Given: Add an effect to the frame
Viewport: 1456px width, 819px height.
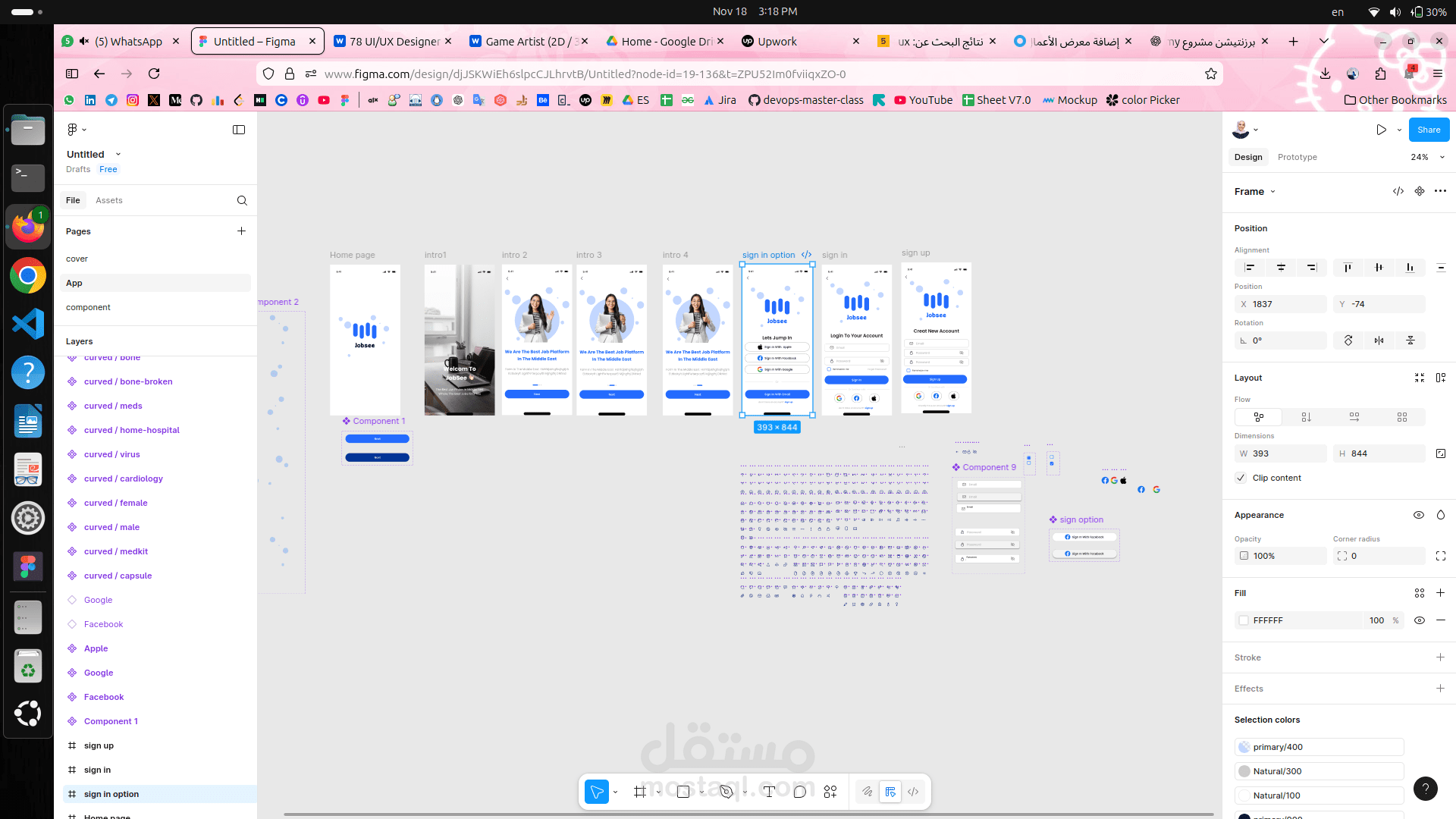Looking at the screenshot, I should 1440,689.
